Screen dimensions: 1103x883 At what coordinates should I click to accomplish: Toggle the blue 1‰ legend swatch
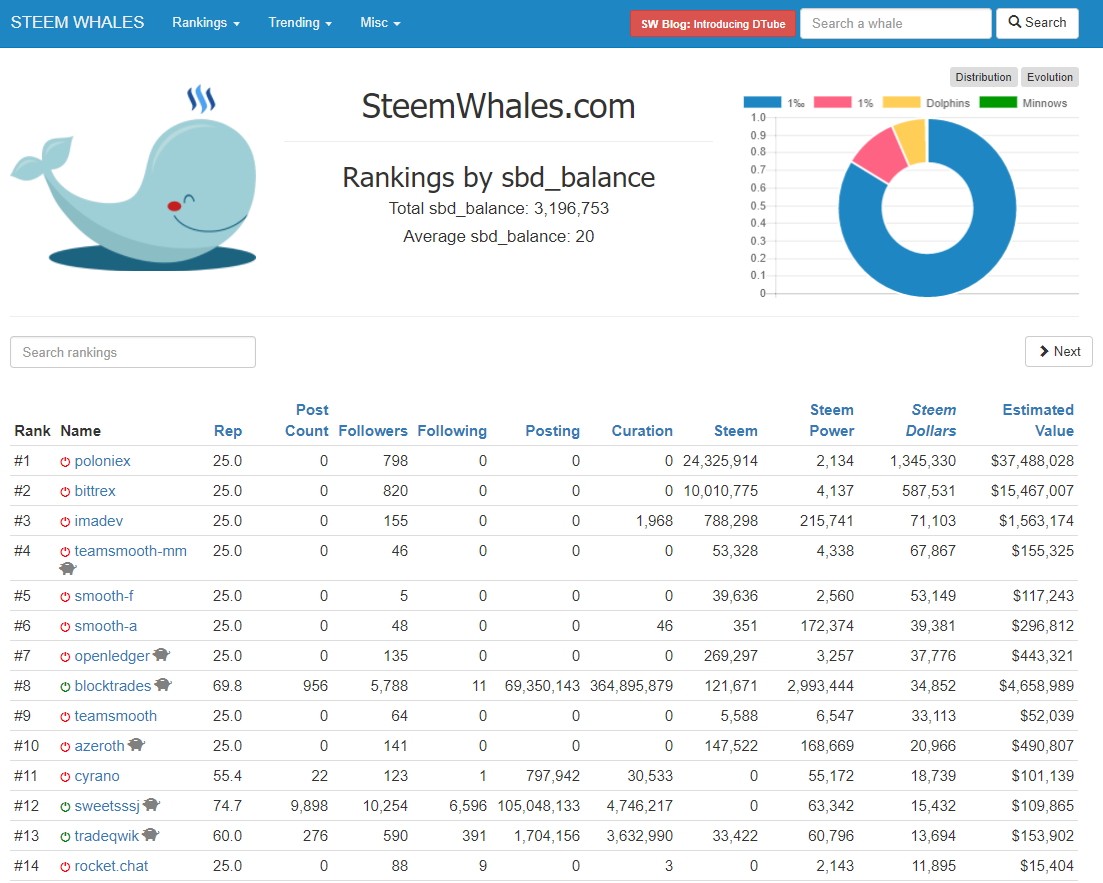point(762,103)
